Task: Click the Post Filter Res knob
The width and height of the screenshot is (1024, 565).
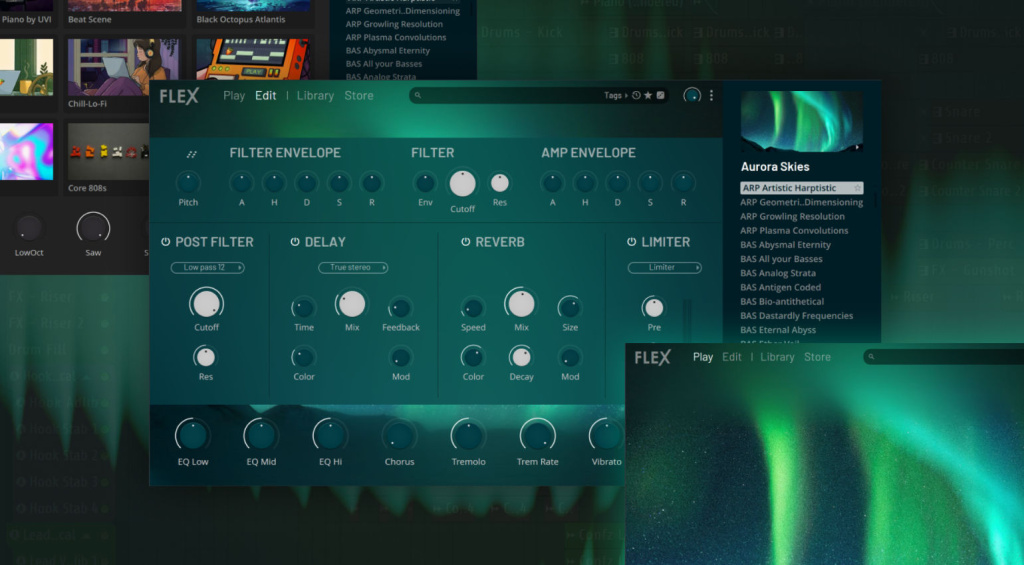Action: click(x=205, y=357)
